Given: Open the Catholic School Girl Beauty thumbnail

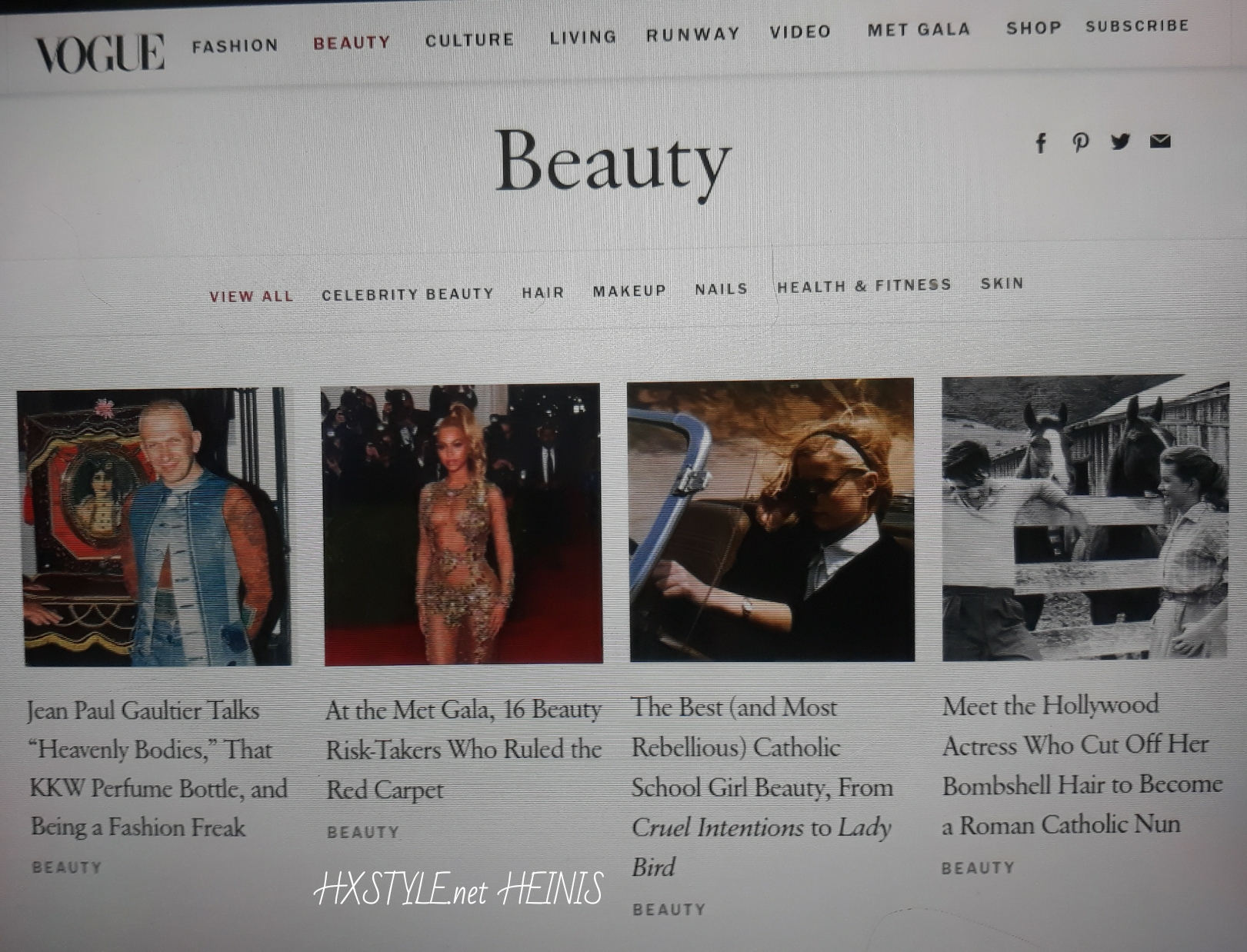Looking at the screenshot, I should pos(772,521).
